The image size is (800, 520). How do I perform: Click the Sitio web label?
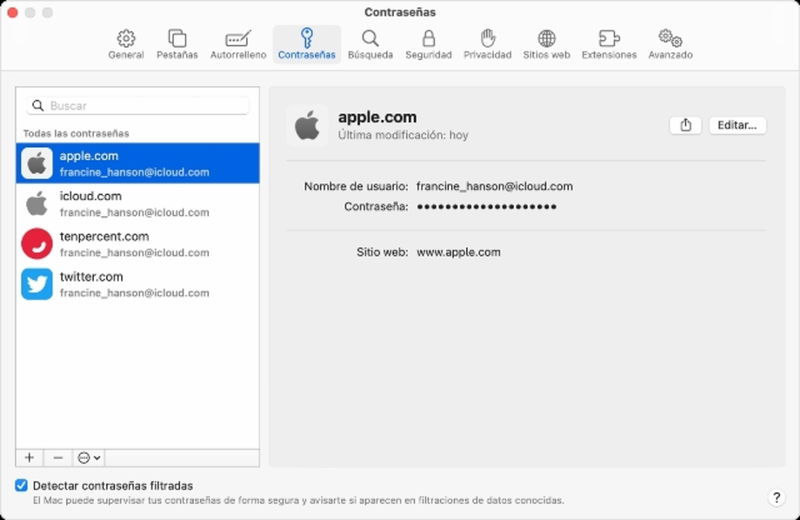(382, 252)
